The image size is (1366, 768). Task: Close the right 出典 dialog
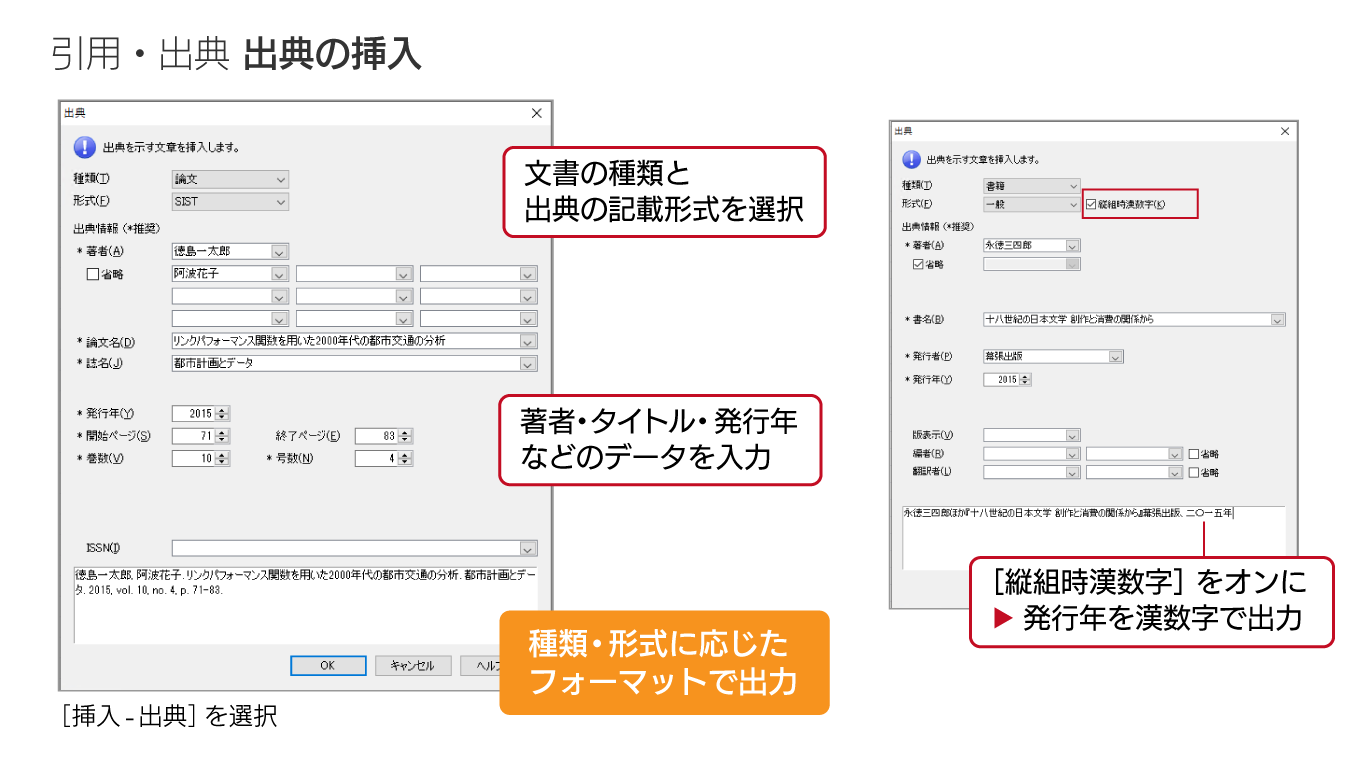pos(1284,131)
